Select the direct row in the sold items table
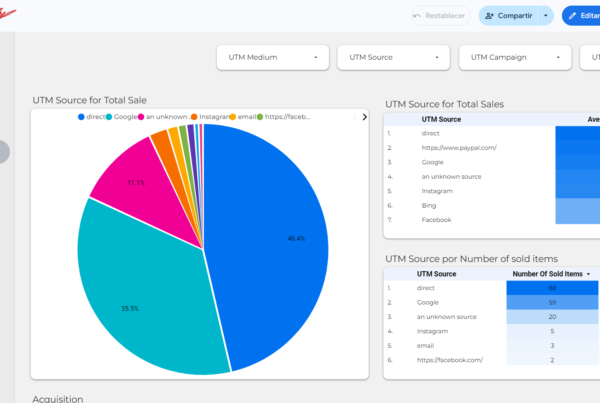600x403 pixels. coord(491,288)
